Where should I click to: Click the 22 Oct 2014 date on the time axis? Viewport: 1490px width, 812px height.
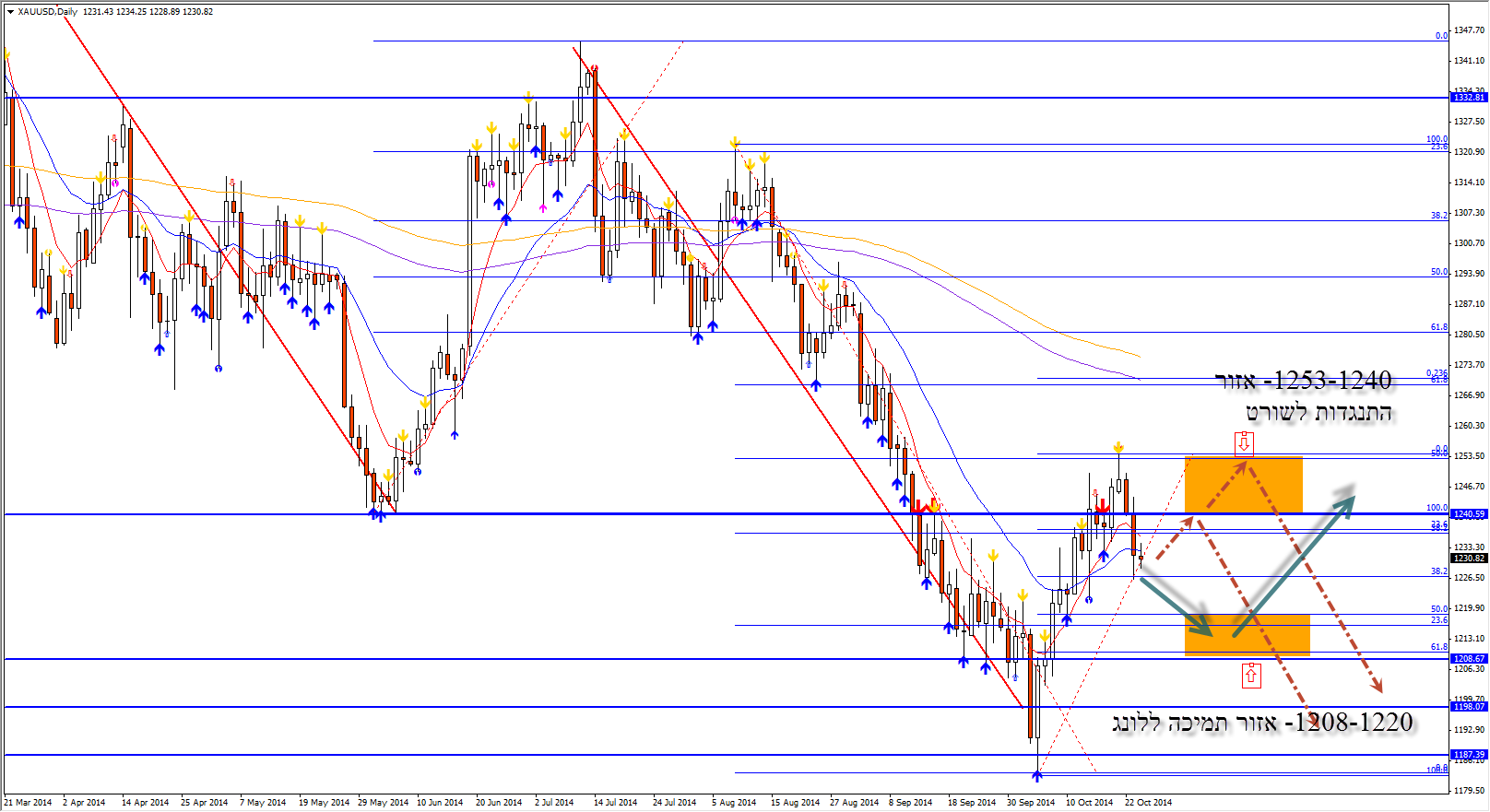[x=1148, y=803]
